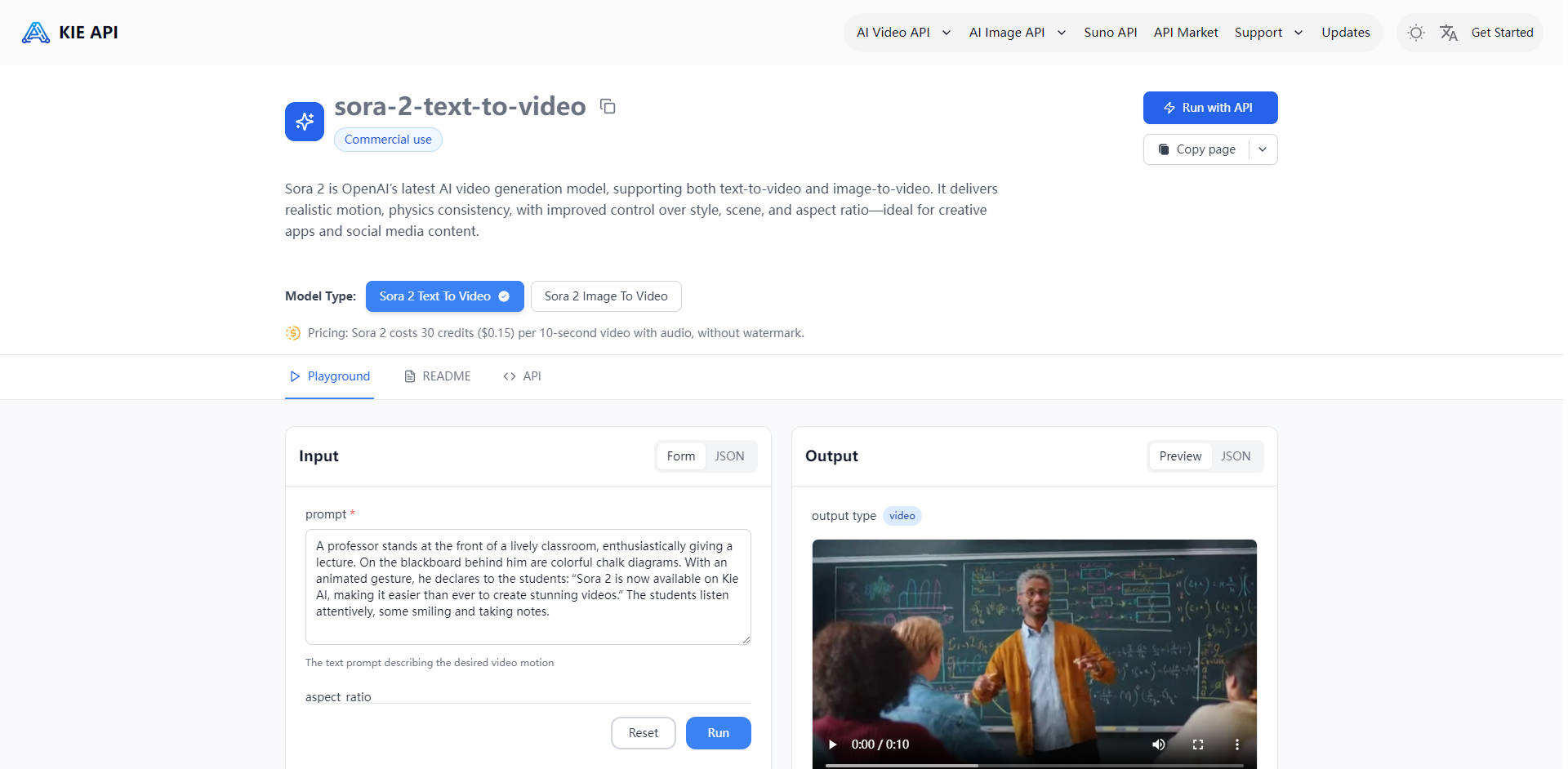Click the KIE API logo icon
Viewport: 1568px width, 769px height.
pos(35,33)
